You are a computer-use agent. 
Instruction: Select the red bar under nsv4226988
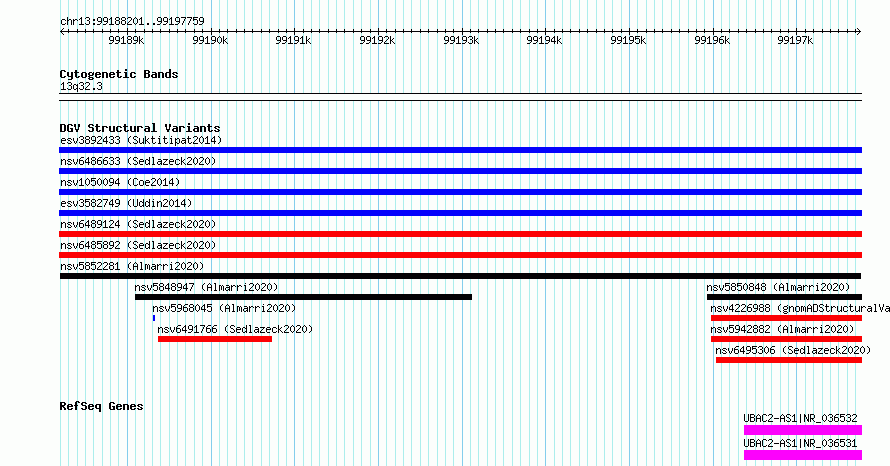786,318
